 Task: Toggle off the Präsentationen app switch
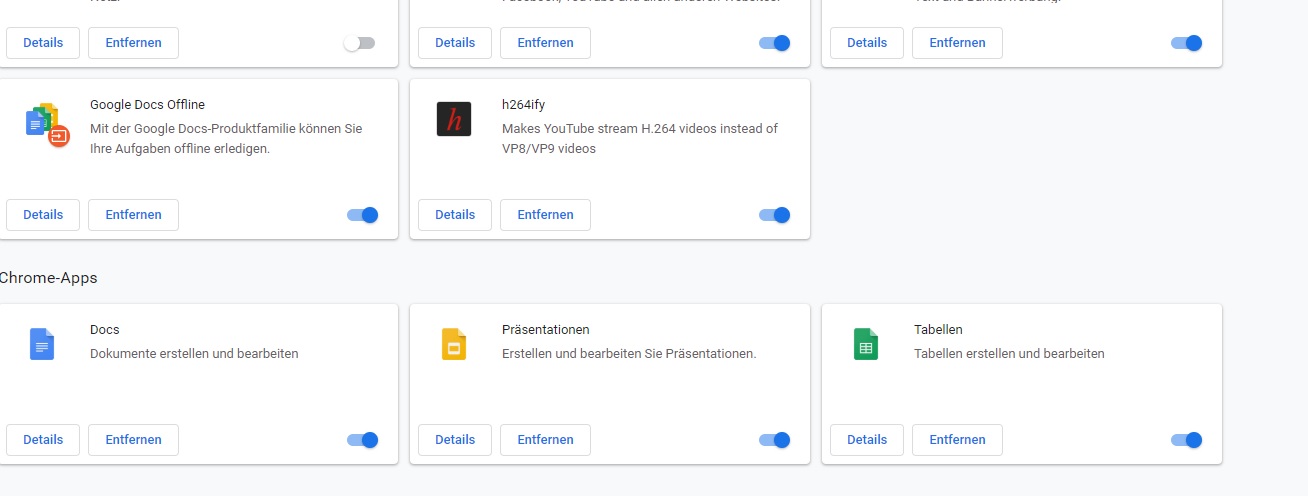coord(774,440)
